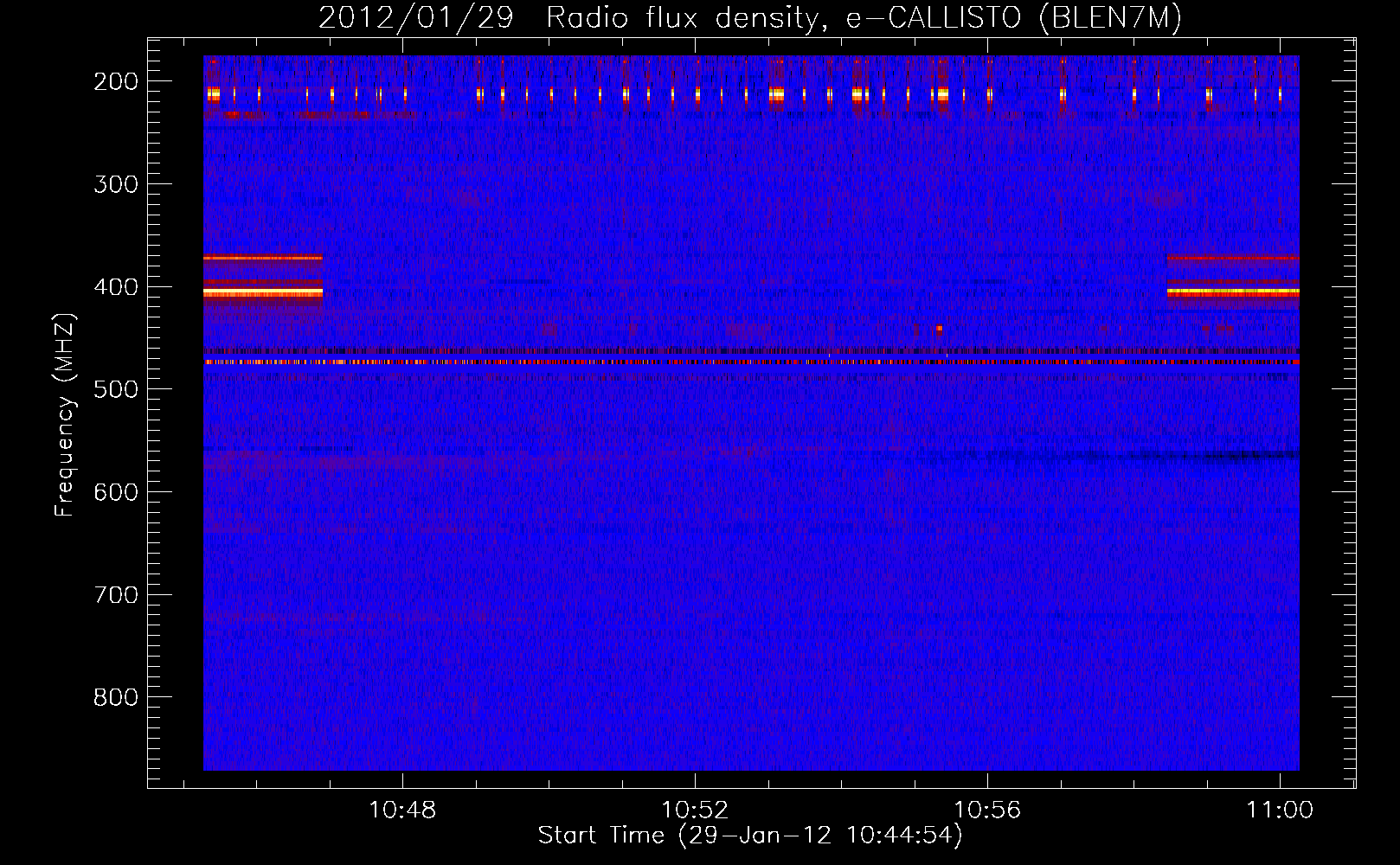The width and height of the screenshot is (1400, 865).
Task: Select the 800 frequency axis label
Action: (x=116, y=697)
